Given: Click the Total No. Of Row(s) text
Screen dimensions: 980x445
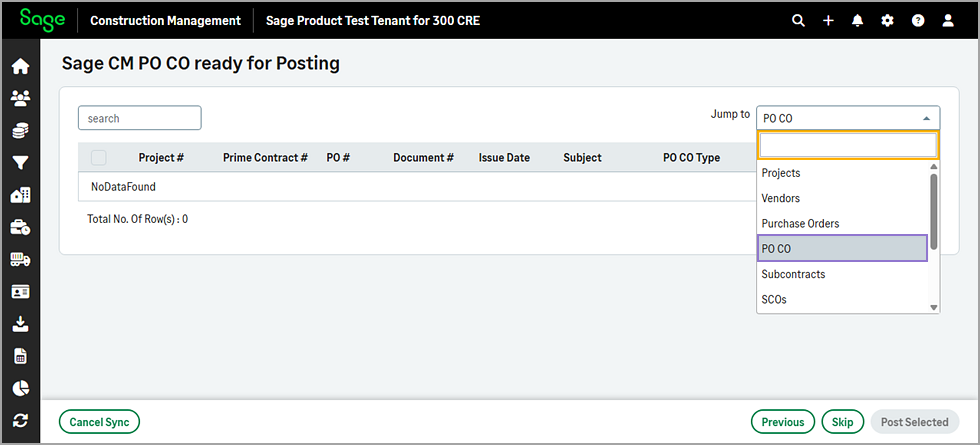Looking at the screenshot, I should [138, 219].
